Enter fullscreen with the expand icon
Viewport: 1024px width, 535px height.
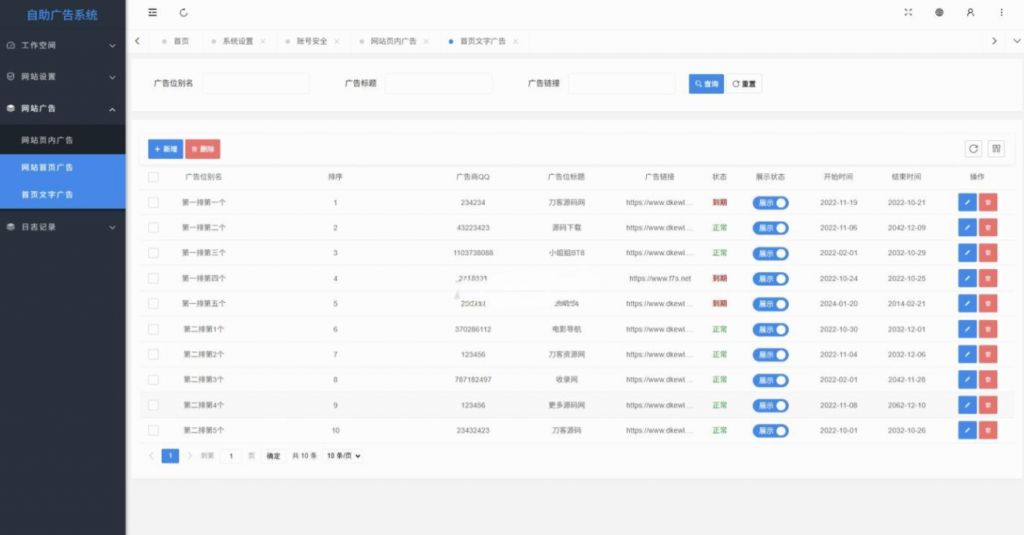[908, 13]
